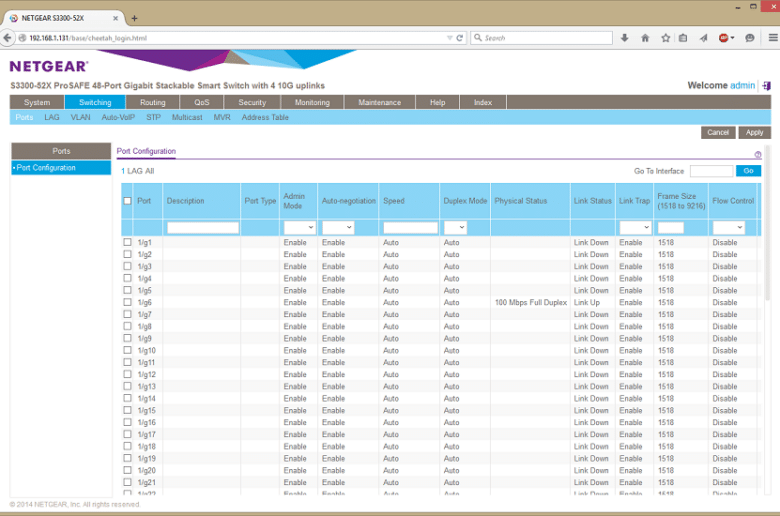The image size is (780, 516).
Task: Go to the STP submenu
Action: coord(153,117)
